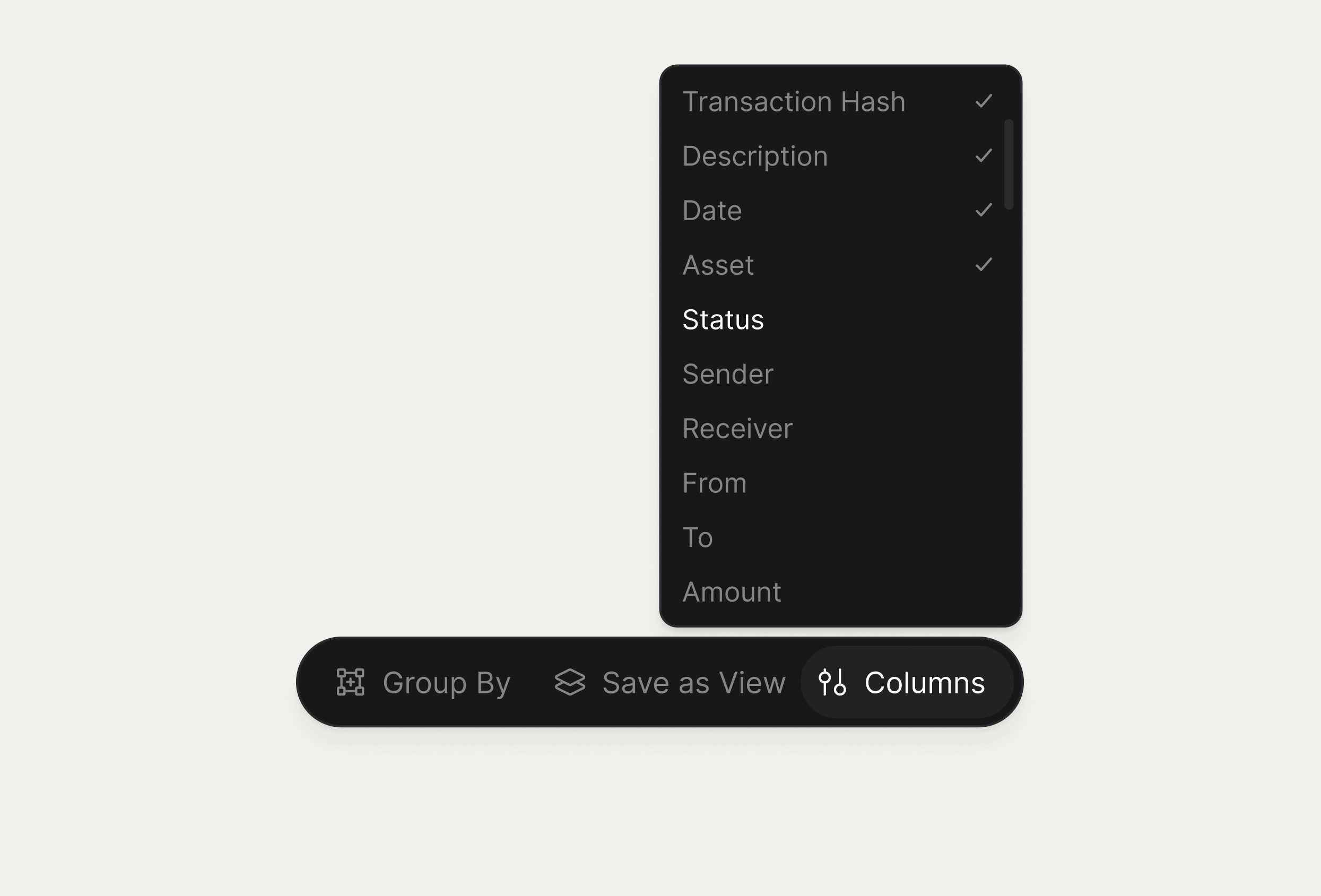The height and width of the screenshot is (896, 1321).
Task: Click the Columns filter control icon
Action: coord(833,683)
